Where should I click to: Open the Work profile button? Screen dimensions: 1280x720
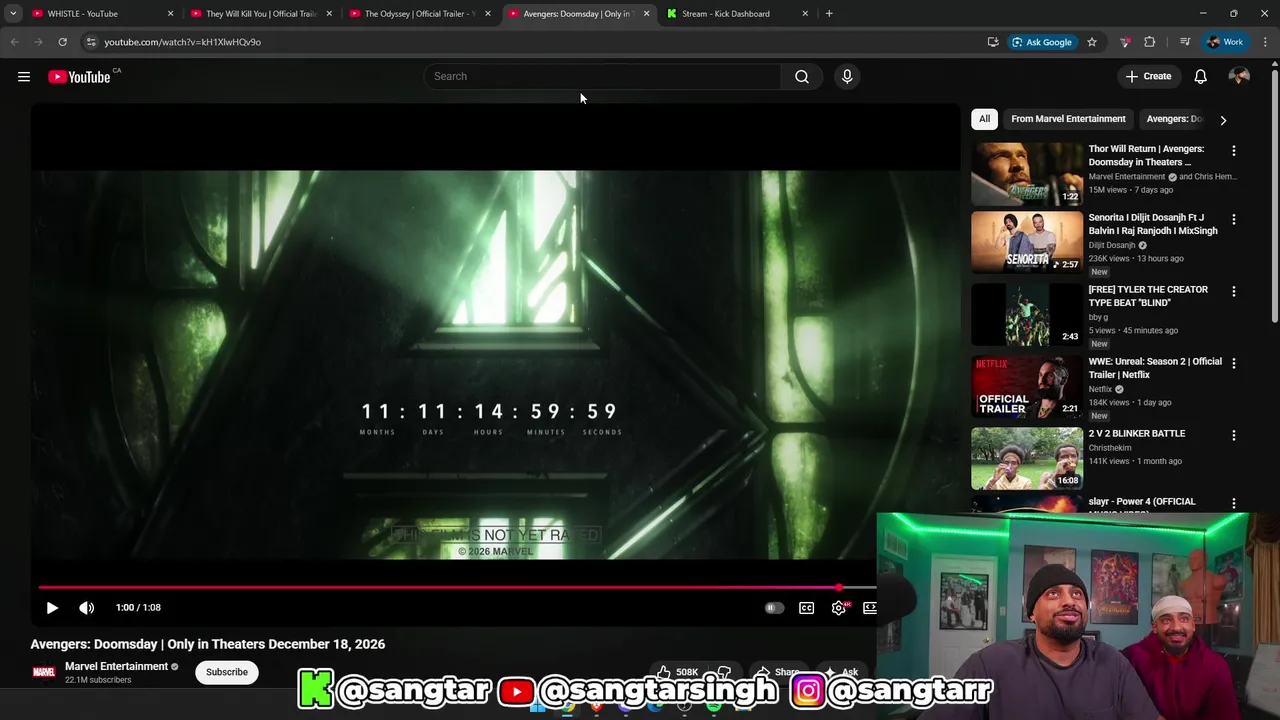[1226, 42]
